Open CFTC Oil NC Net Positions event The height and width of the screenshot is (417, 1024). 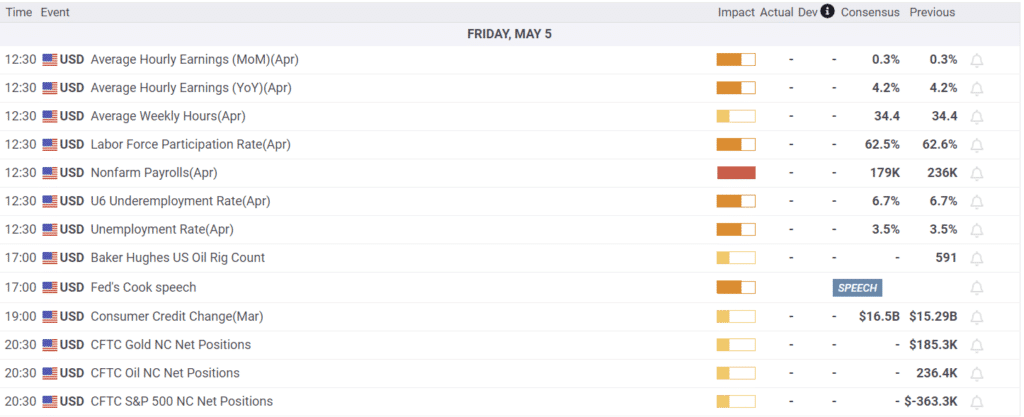[165, 373]
